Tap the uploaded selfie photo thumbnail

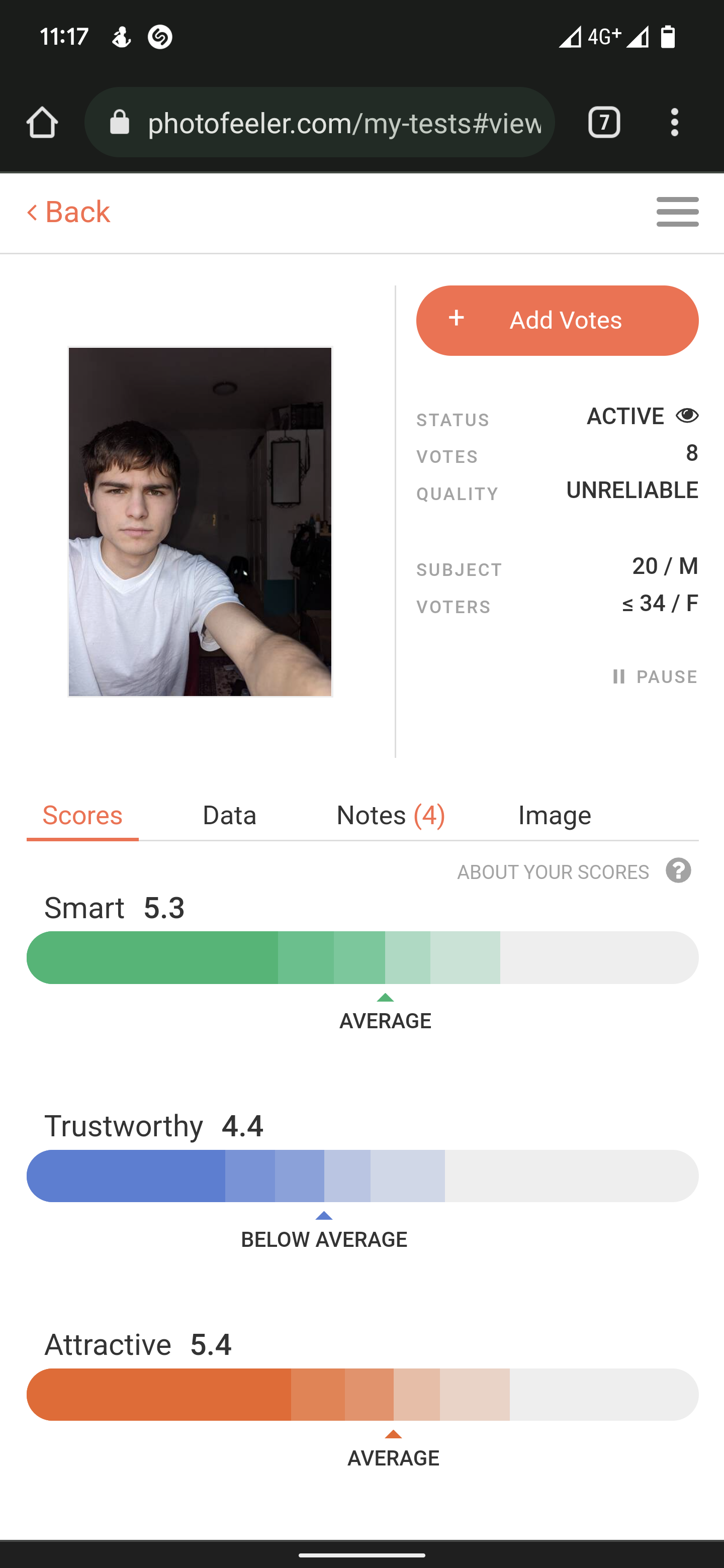click(x=200, y=522)
